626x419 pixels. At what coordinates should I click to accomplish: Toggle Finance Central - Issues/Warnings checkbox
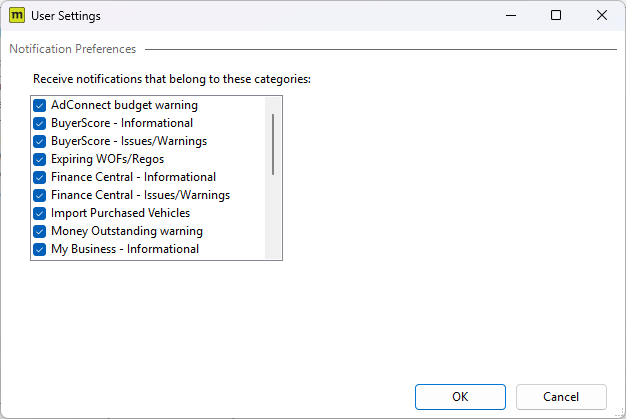tap(40, 195)
